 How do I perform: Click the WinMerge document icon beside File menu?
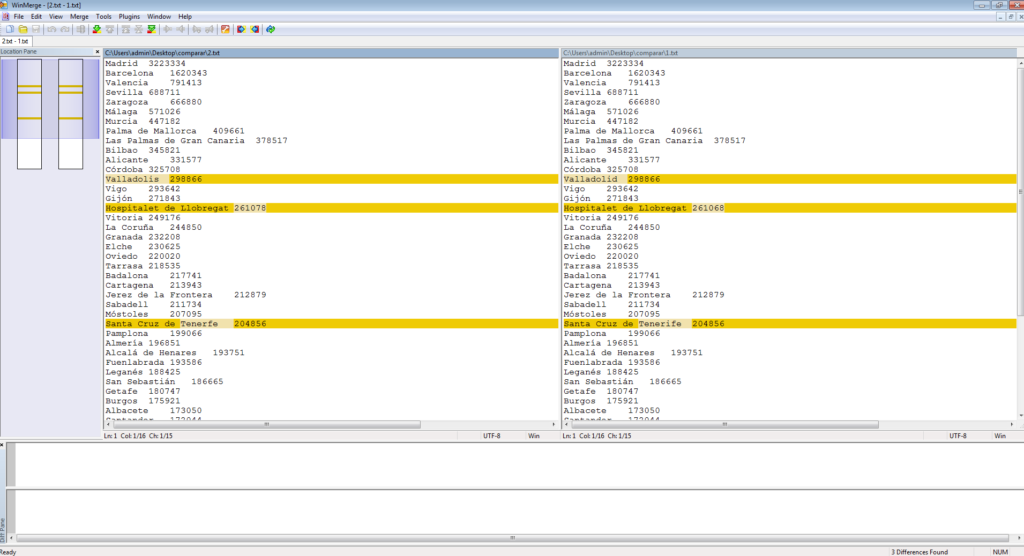coord(5,16)
